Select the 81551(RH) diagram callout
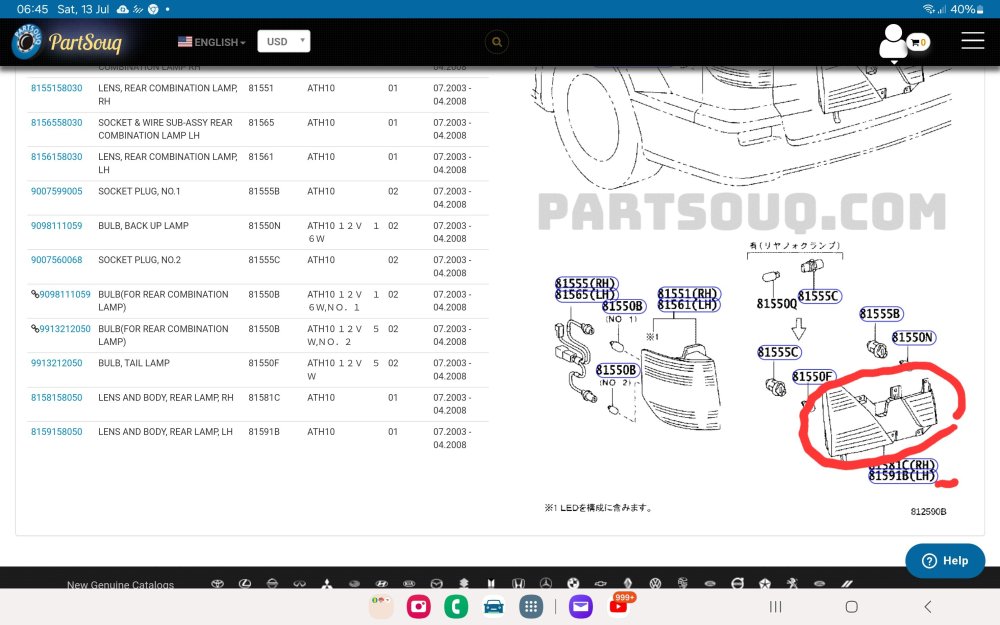1000x625 pixels. pyautogui.click(x=689, y=293)
